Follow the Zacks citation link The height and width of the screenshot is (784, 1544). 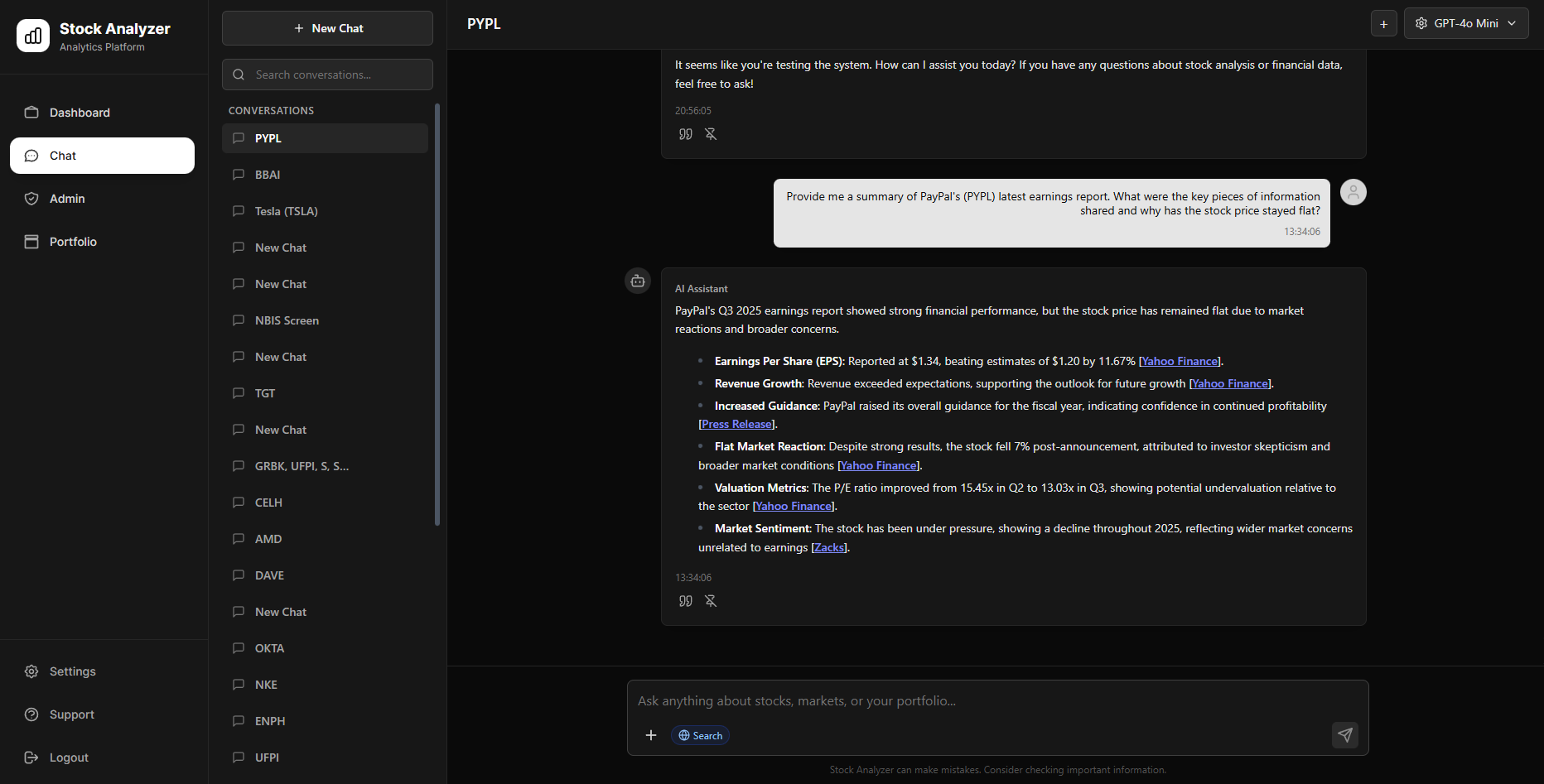point(829,548)
